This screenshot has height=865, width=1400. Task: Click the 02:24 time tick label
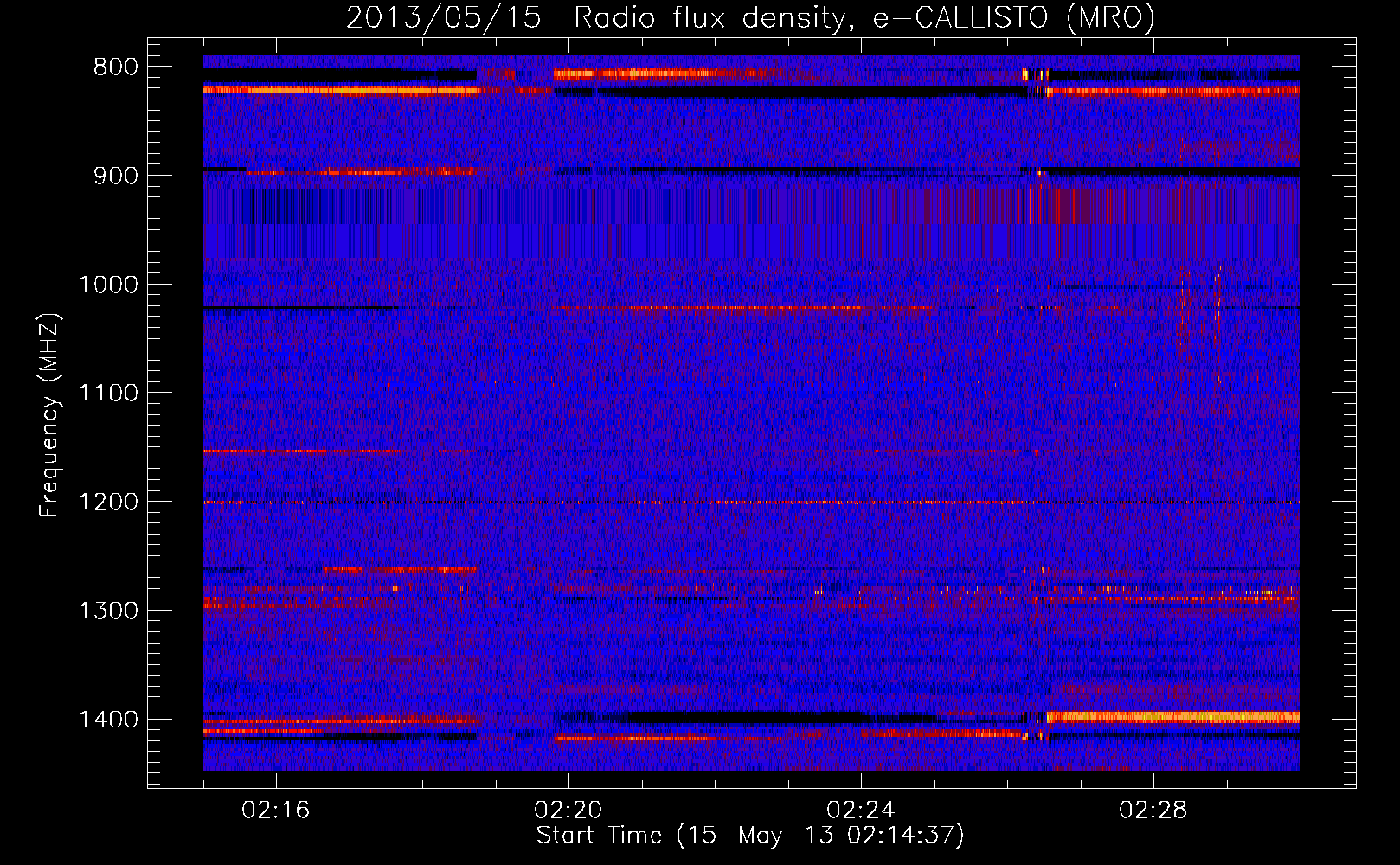tap(861, 811)
